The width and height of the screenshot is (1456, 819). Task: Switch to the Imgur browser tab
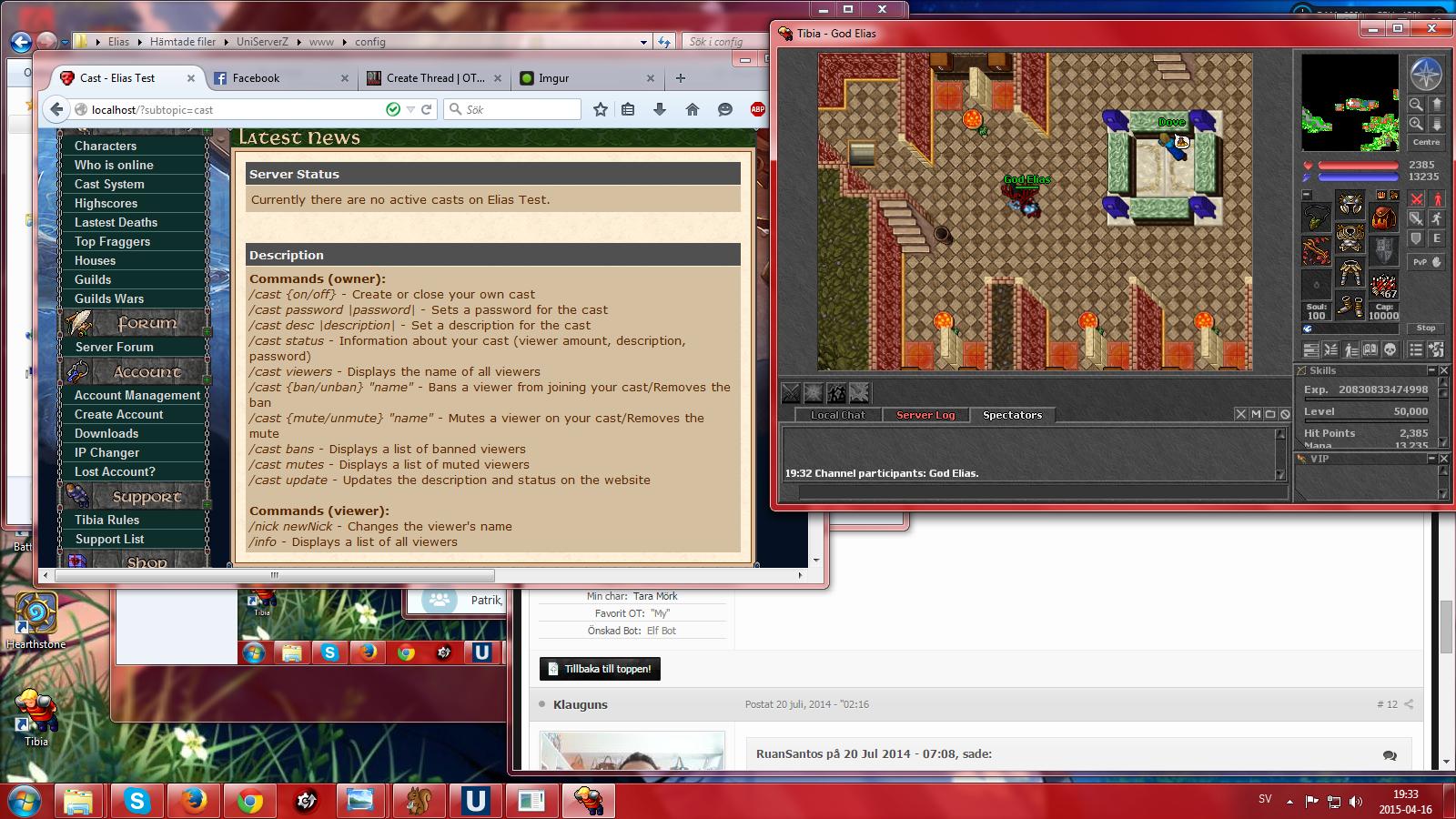(588, 78)
